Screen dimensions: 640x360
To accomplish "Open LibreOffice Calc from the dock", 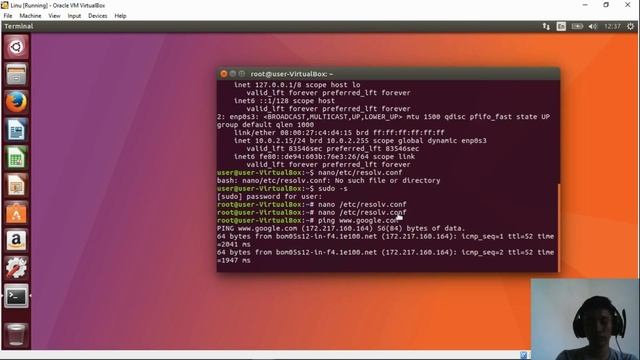I will (16, 158).
